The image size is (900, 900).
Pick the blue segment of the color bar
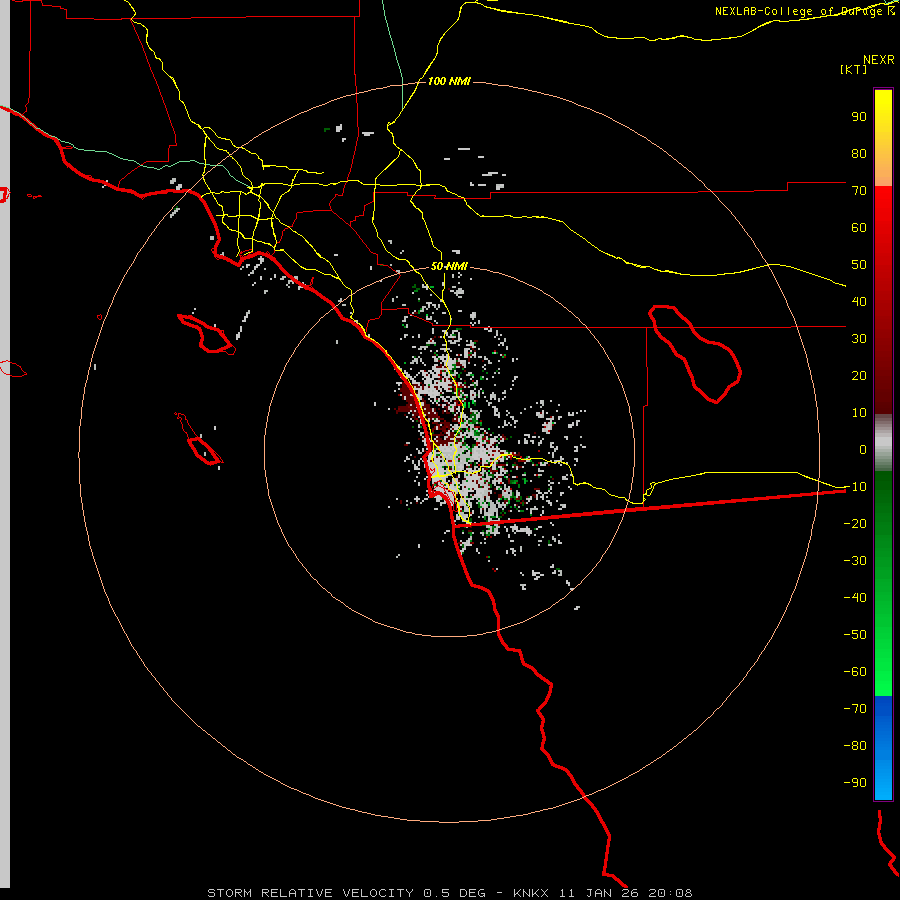click(x=883, y=747)
